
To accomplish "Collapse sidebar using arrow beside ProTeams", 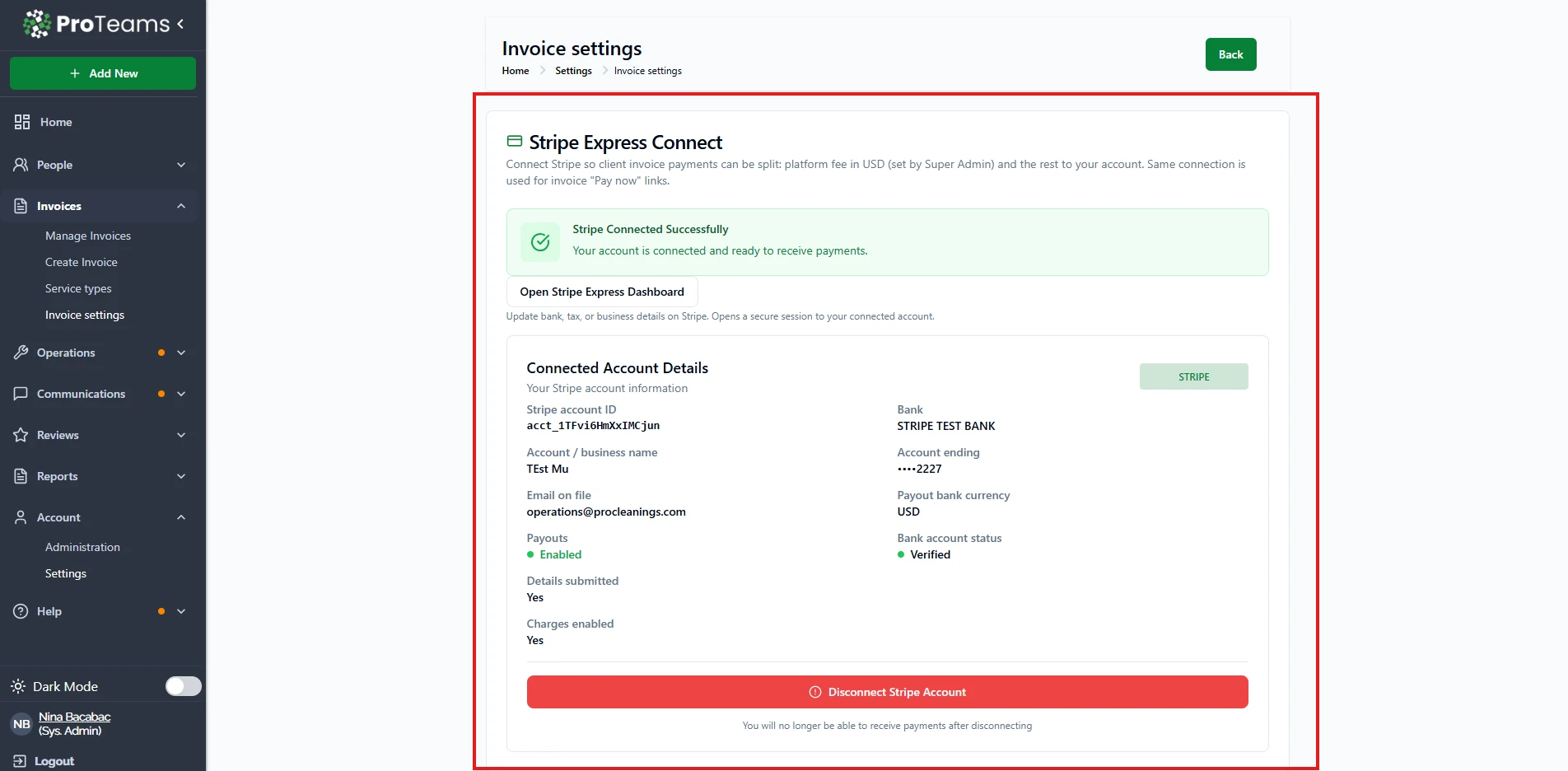I will click(180, 24).
